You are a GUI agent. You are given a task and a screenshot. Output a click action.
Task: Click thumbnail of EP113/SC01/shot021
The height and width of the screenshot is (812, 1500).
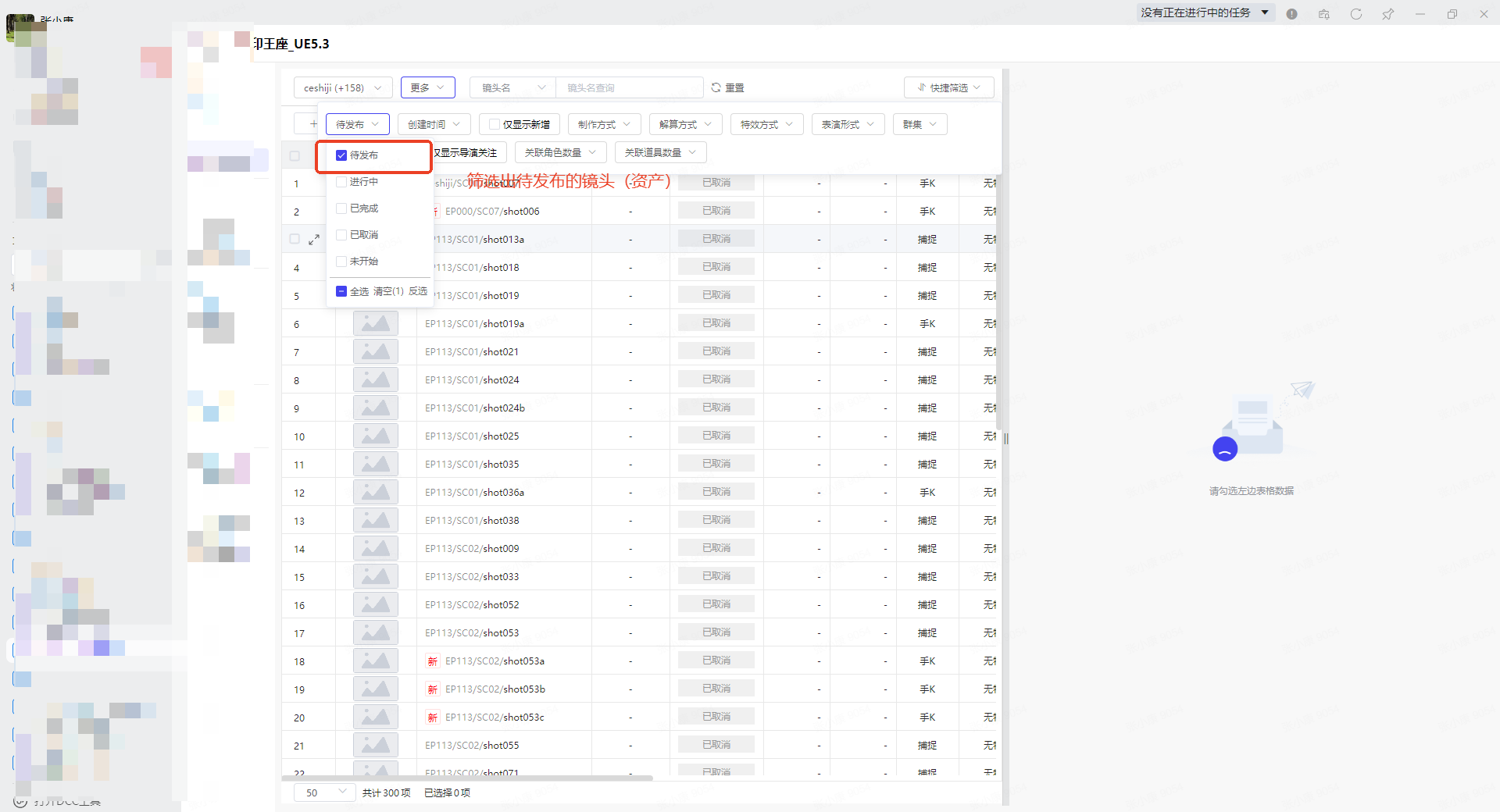tap(376, 351)
